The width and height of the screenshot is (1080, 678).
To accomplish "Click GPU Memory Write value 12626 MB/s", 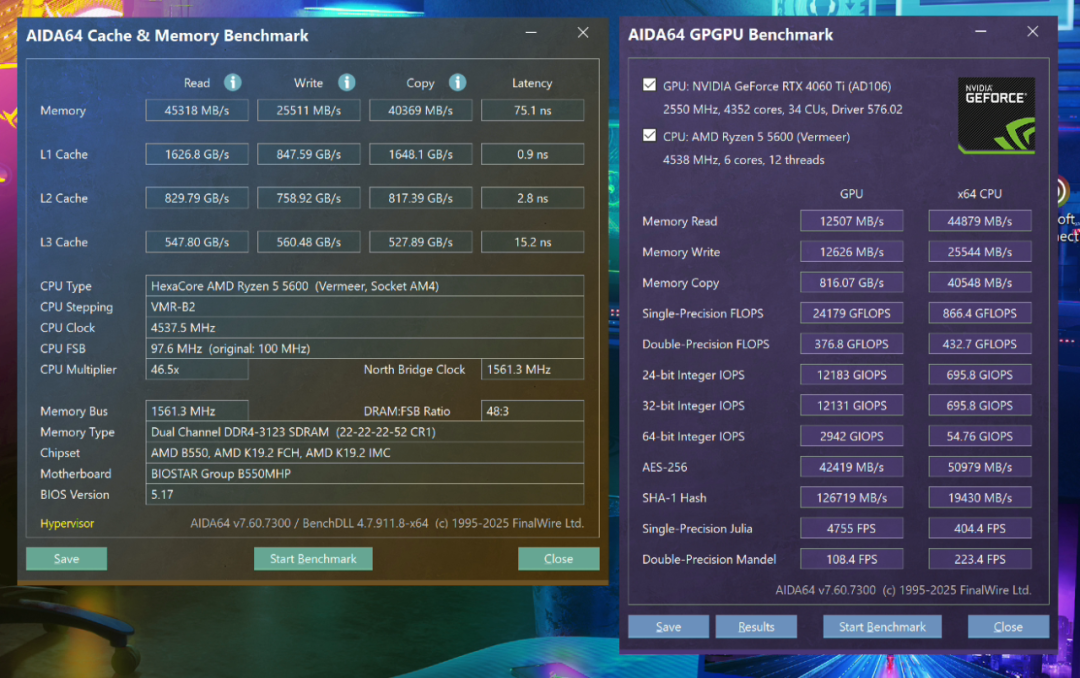I will click(x=851, y=252).
